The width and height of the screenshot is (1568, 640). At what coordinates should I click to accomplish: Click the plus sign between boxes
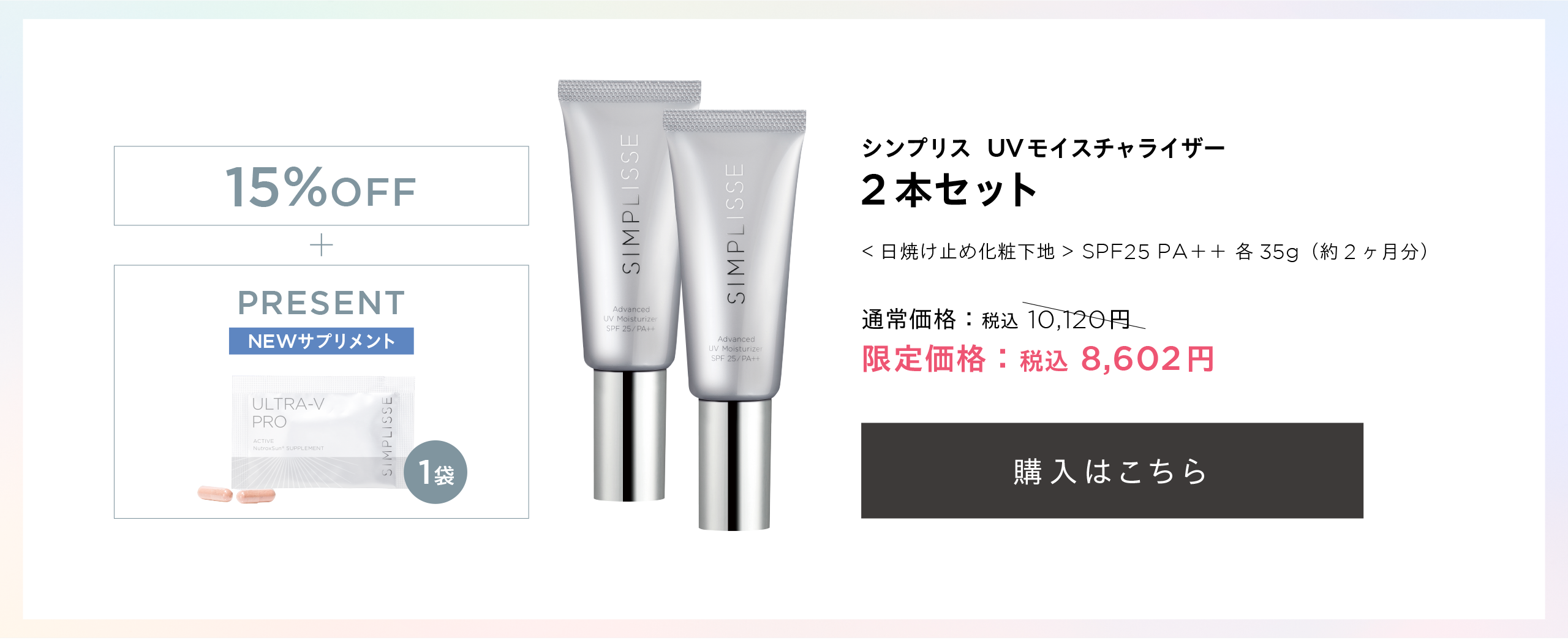(x=321, y=245)
